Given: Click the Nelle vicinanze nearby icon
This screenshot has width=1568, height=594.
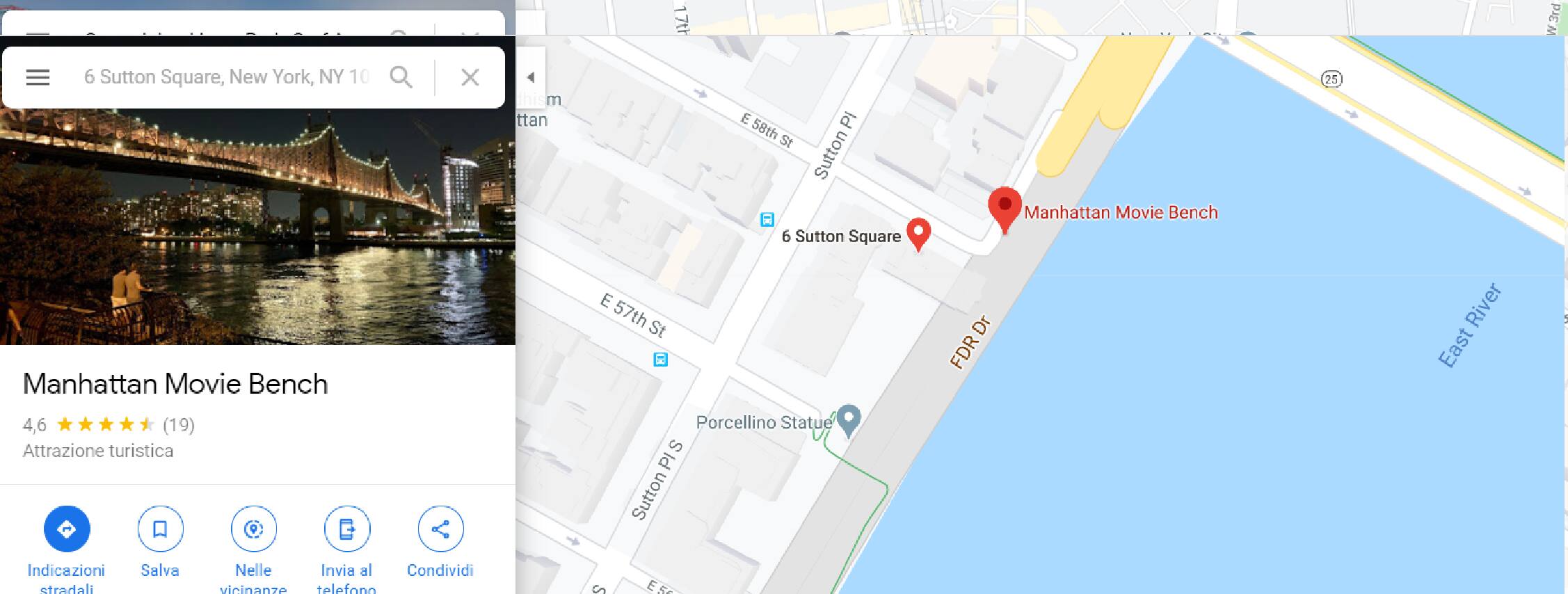Looking at the screenshot, I should tap(253, 529).
